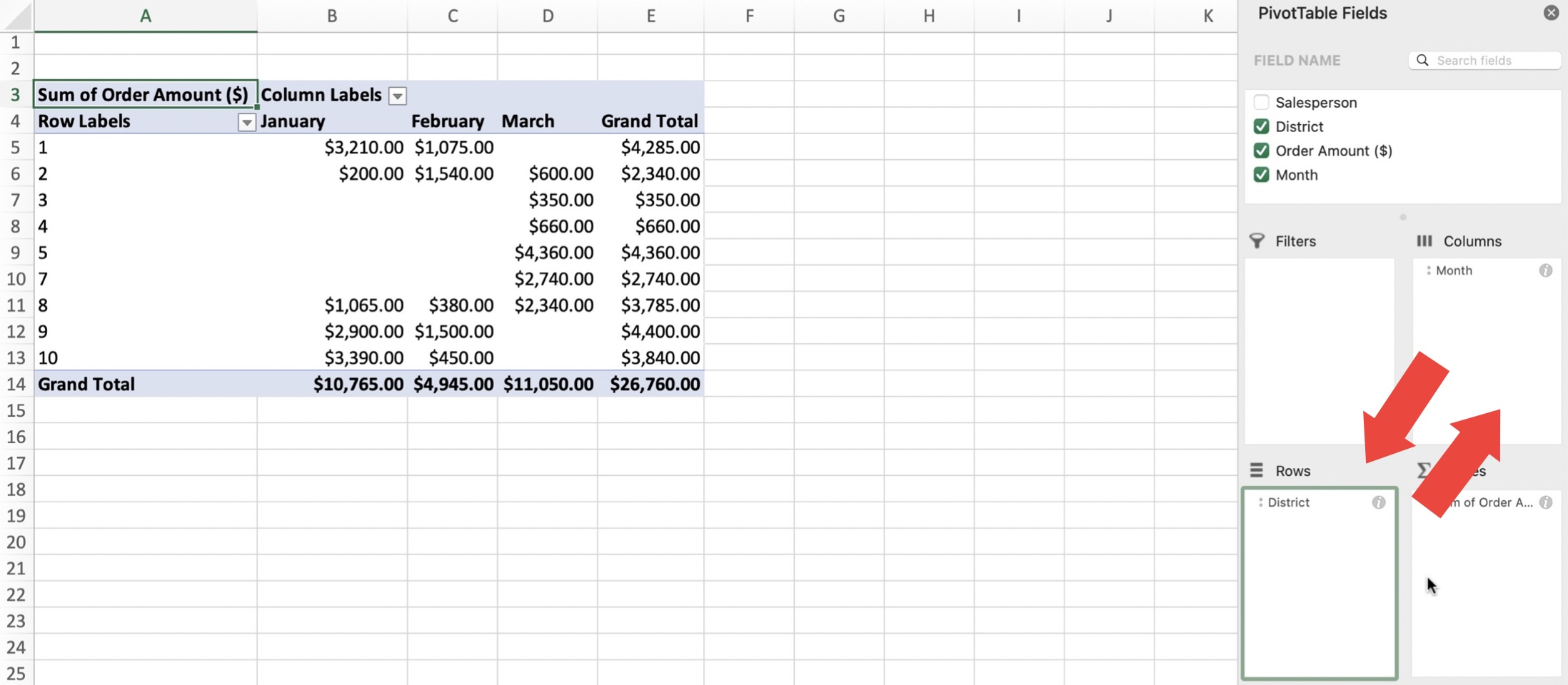Close the PivotTable Fields pane
This screenshot has width=1568, height=685.
click(1551, 13)
